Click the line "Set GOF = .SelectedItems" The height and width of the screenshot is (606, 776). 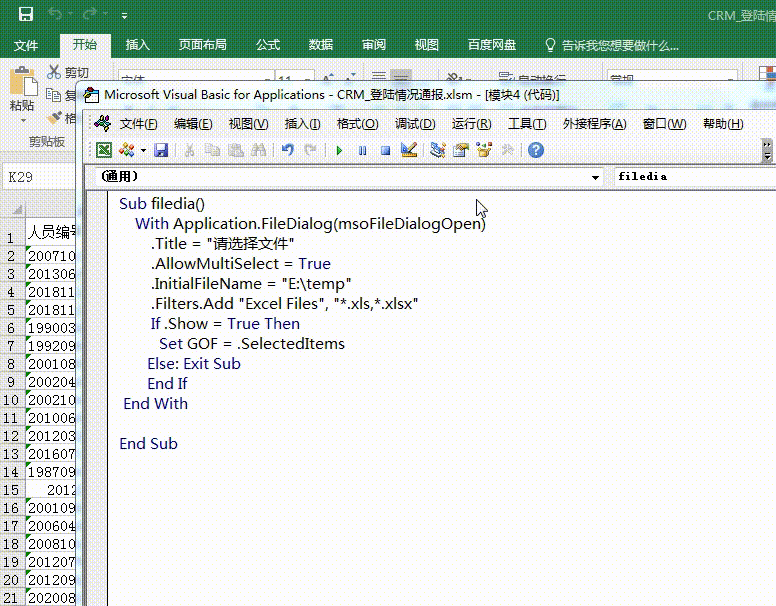(252, 344)
